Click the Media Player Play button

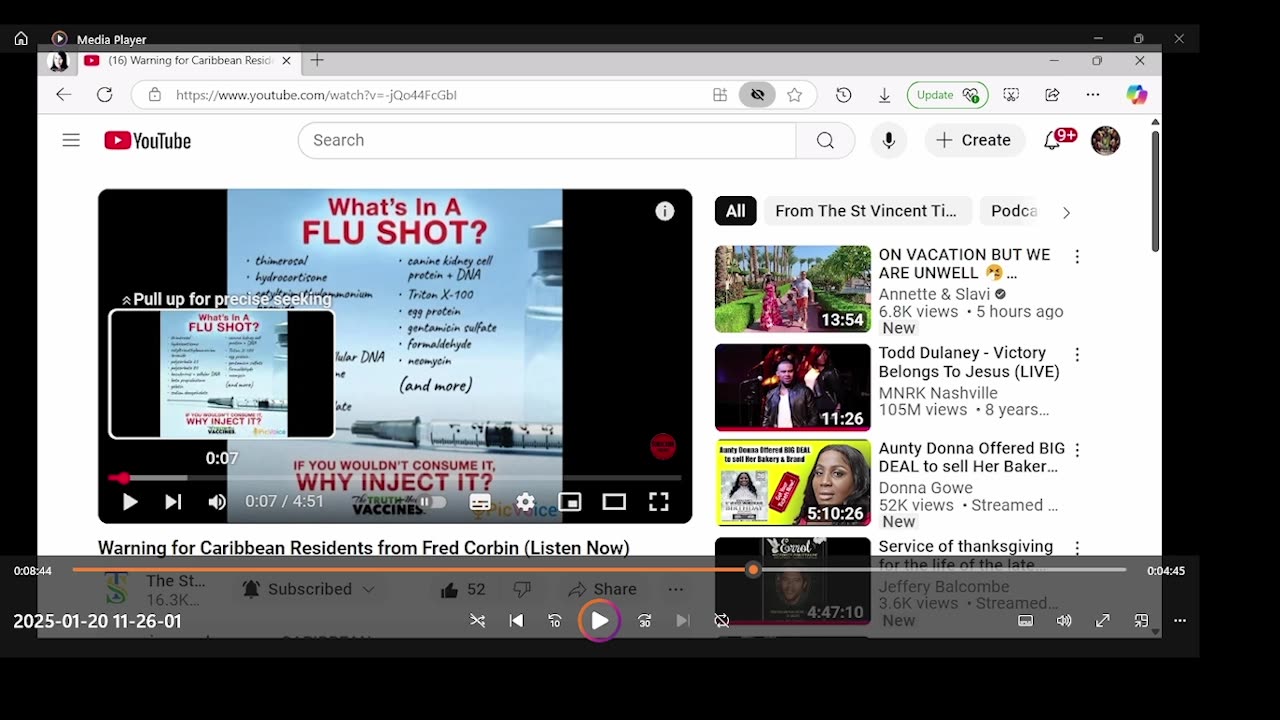click(599, 621)
